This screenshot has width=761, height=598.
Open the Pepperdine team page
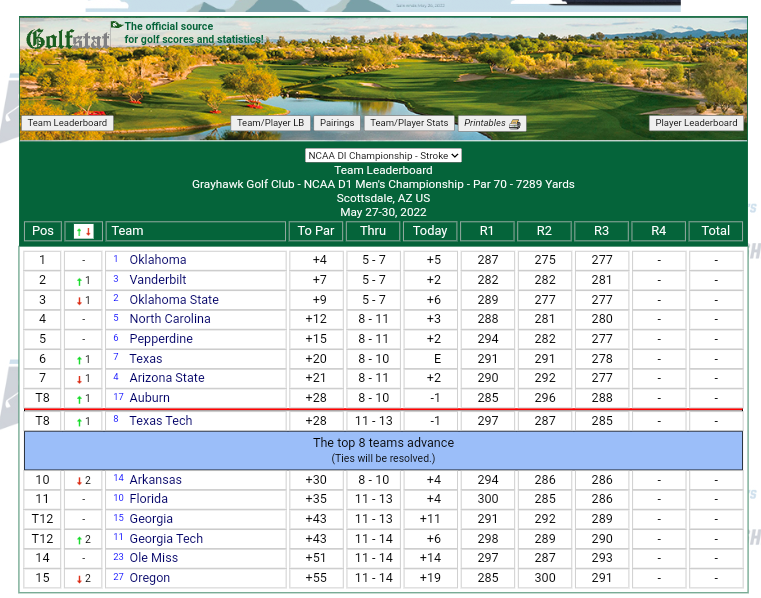160,339
